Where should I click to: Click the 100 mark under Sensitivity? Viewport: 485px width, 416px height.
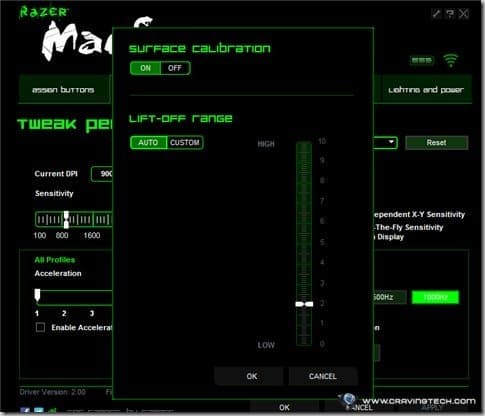[40, 235]
